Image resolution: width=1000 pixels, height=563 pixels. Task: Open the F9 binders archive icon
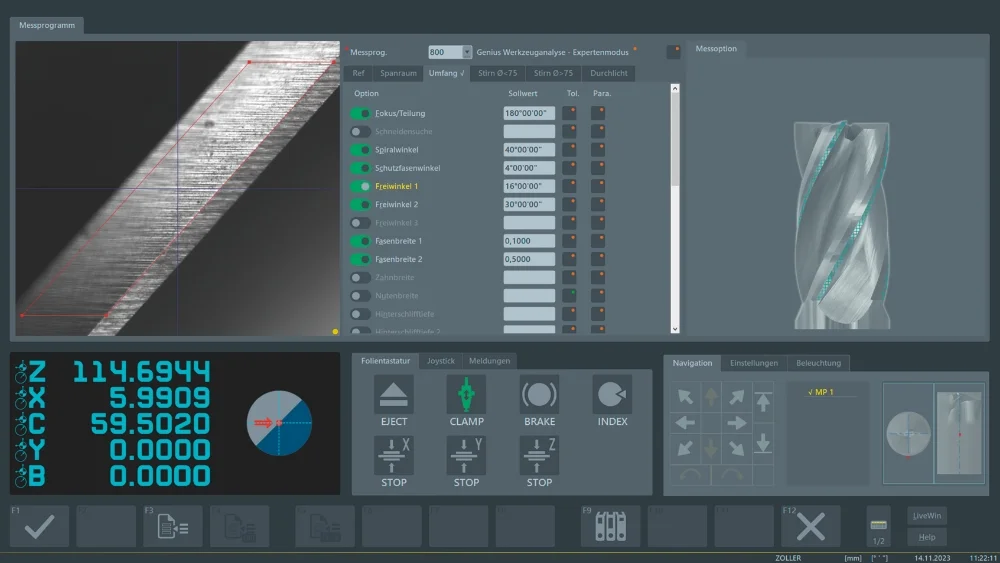[610, 526]
